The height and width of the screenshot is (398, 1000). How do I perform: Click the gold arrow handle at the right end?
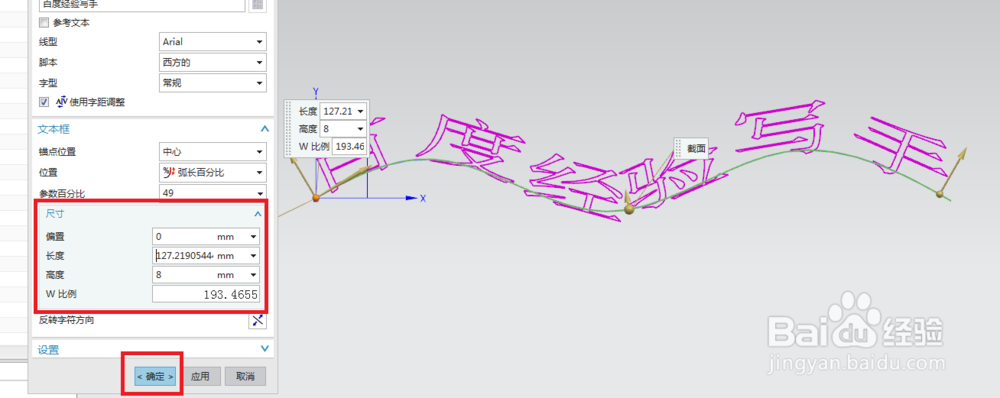(962, 154)
